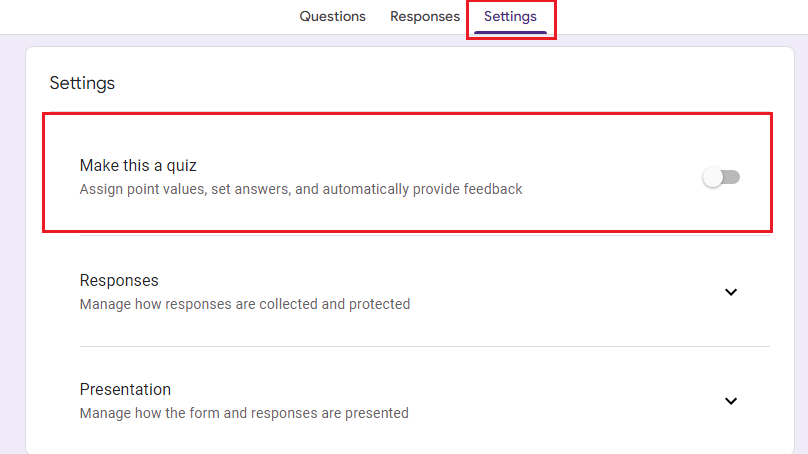Open the Presentation settings section heading
The width and height of the screenshot is (808, 454).
pos(125,390)
